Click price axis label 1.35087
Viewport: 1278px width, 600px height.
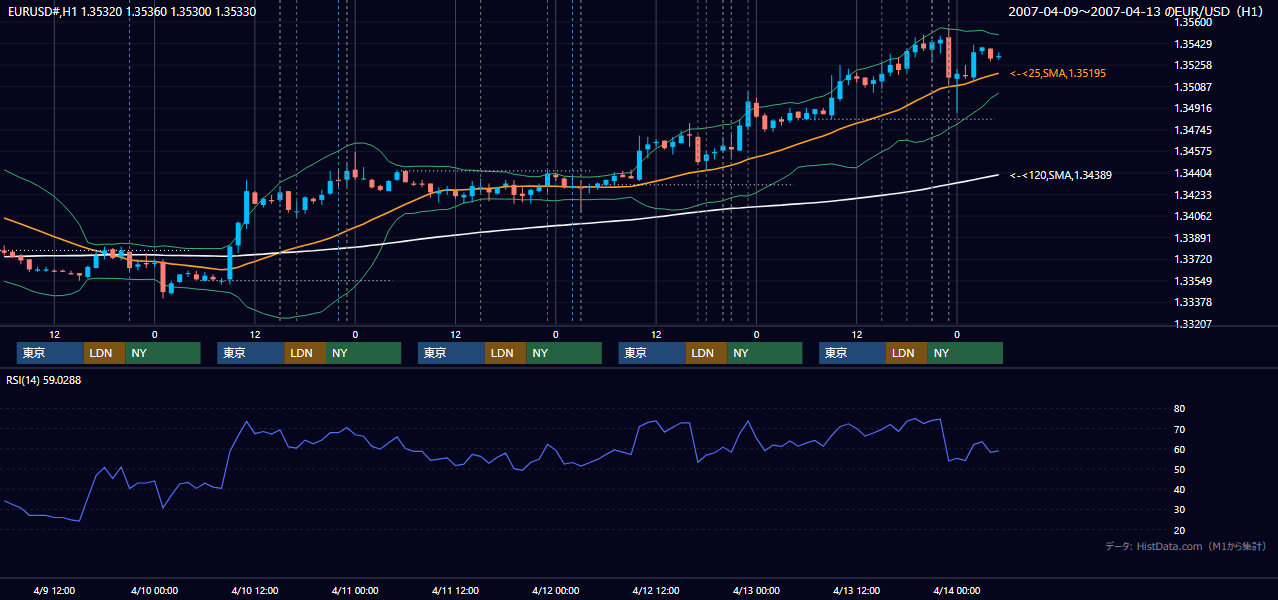1193,87
